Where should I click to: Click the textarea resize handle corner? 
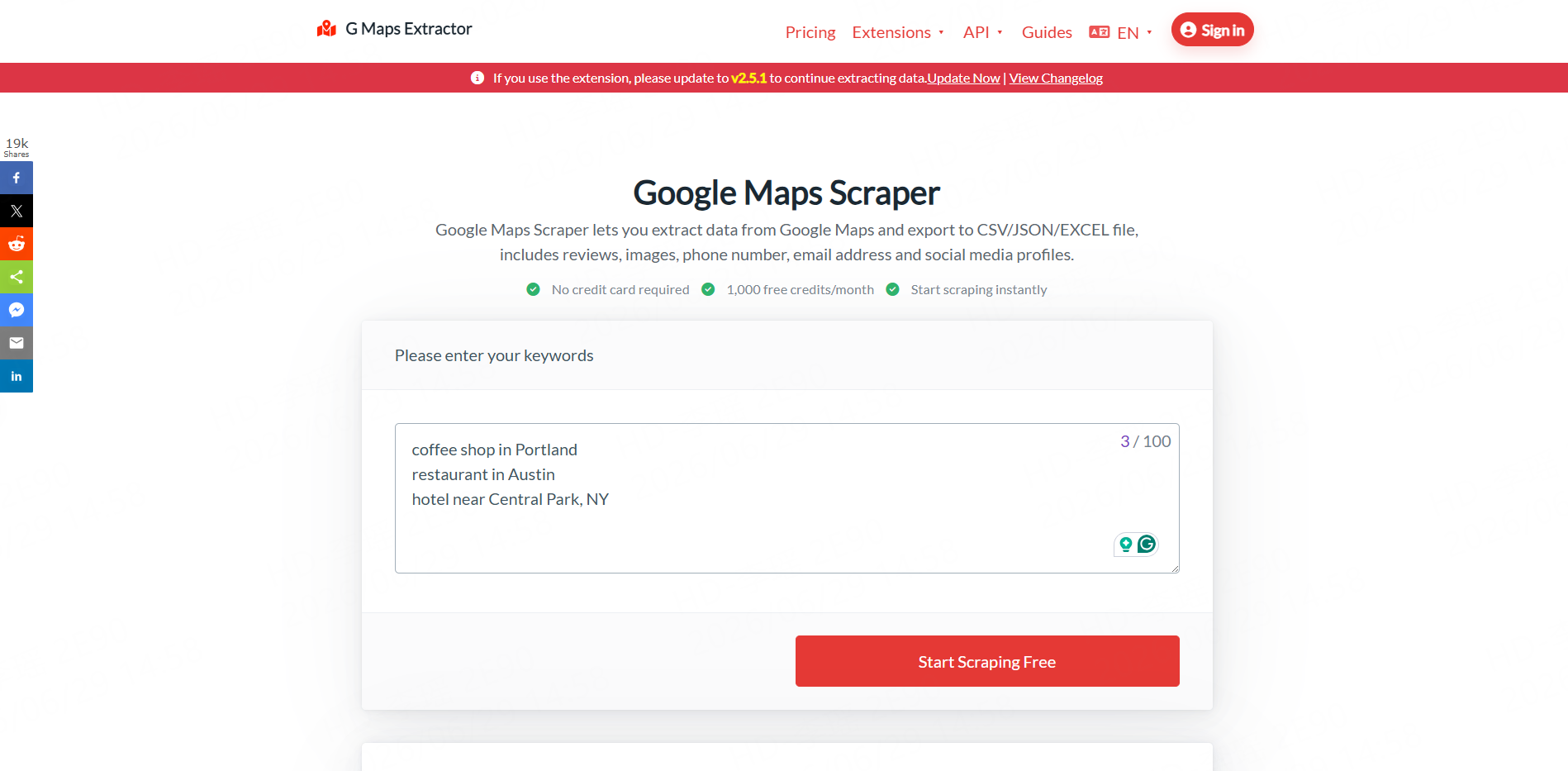click(1175, 569)
